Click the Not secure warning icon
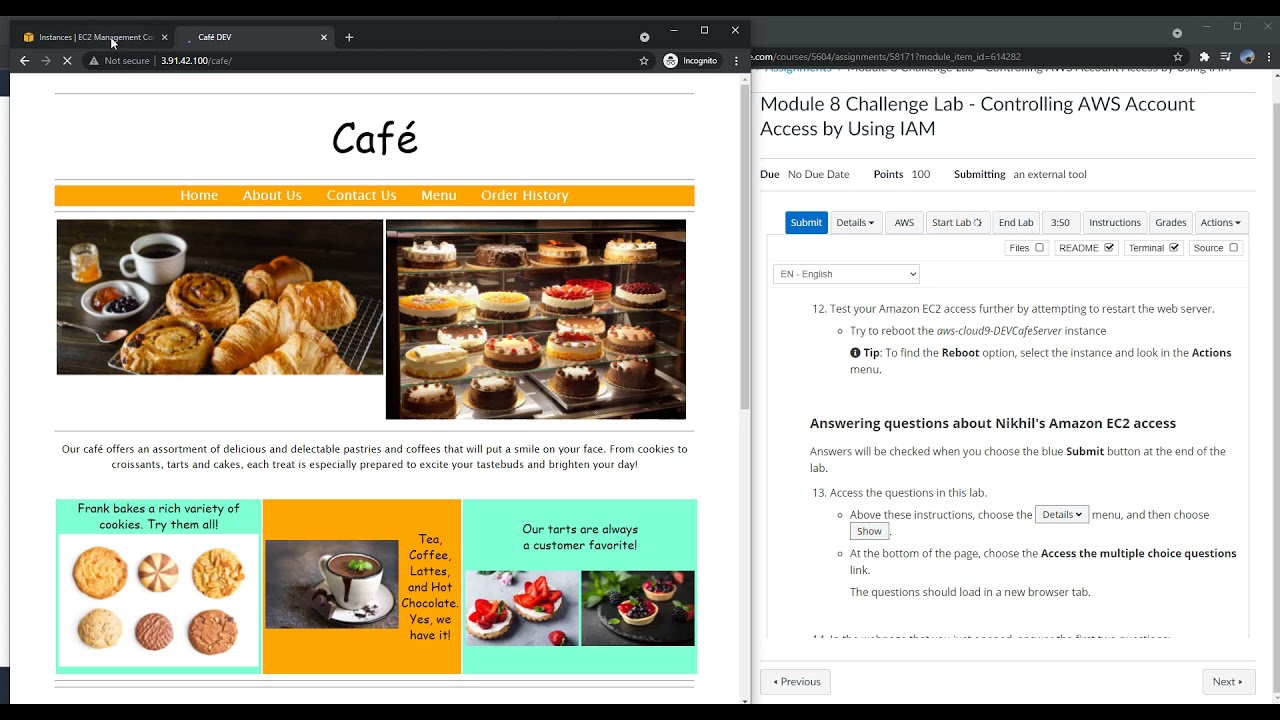The image size is (1280, 720). tap(94, 61)
